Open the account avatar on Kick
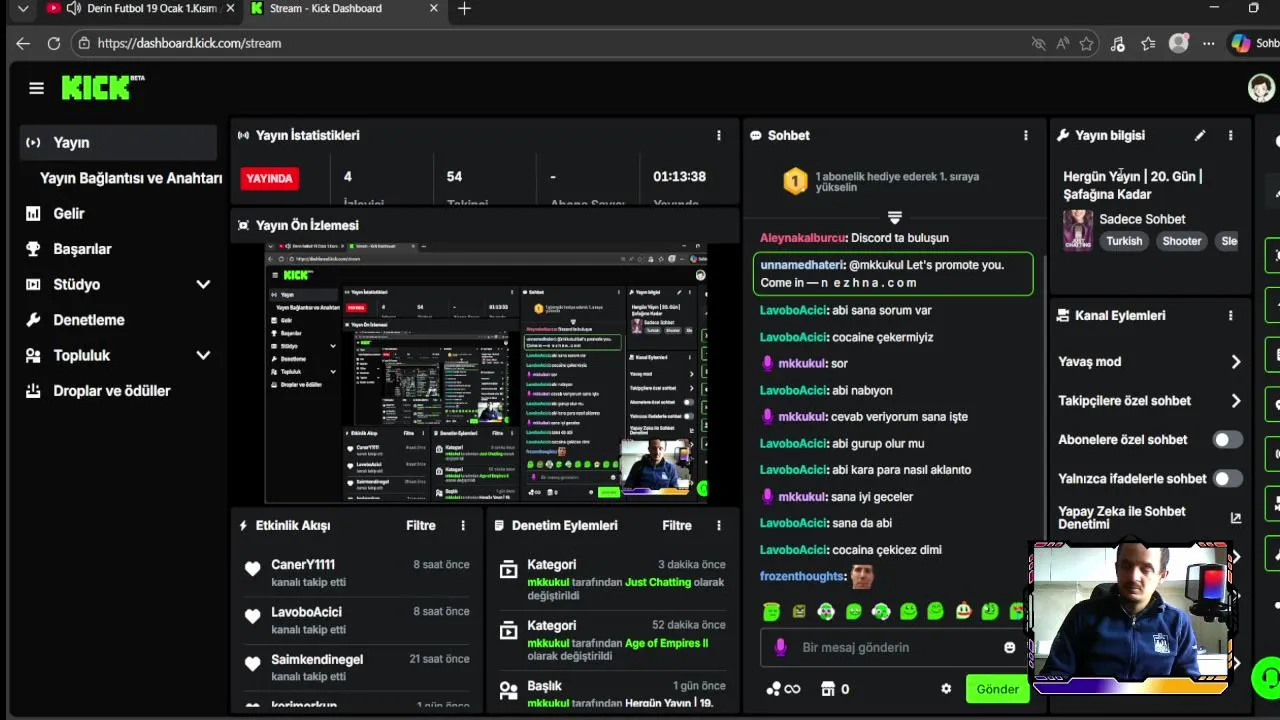The image size is (1280, 720). click(x=1261, y=88)
